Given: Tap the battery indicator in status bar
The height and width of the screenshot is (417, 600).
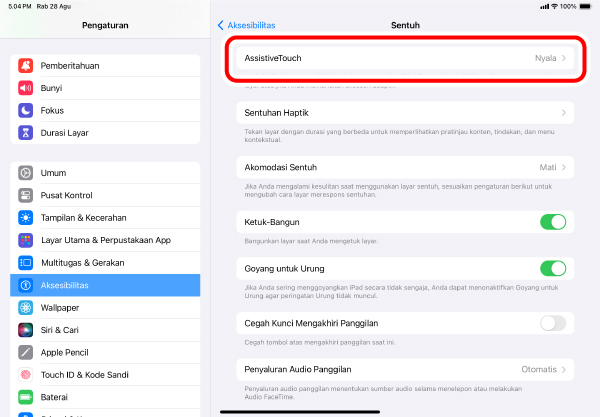Looking at the screenshot, I should point(585,7).
